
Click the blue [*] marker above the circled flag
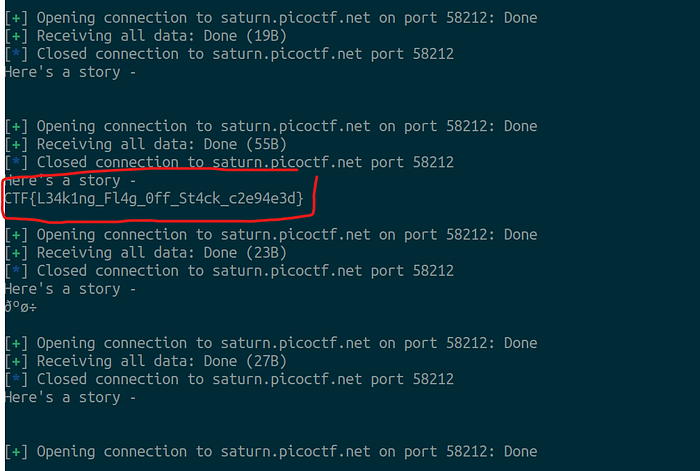[16, 163]
